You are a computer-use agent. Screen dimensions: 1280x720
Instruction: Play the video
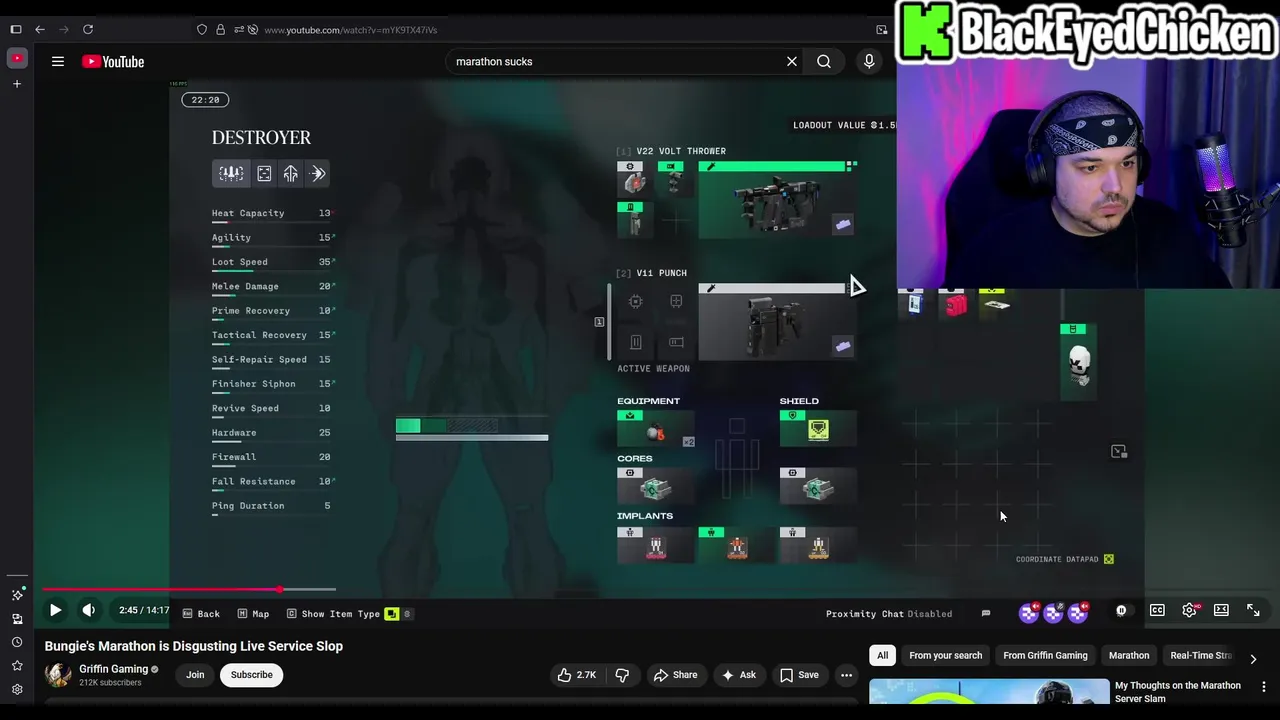(56, 610)
